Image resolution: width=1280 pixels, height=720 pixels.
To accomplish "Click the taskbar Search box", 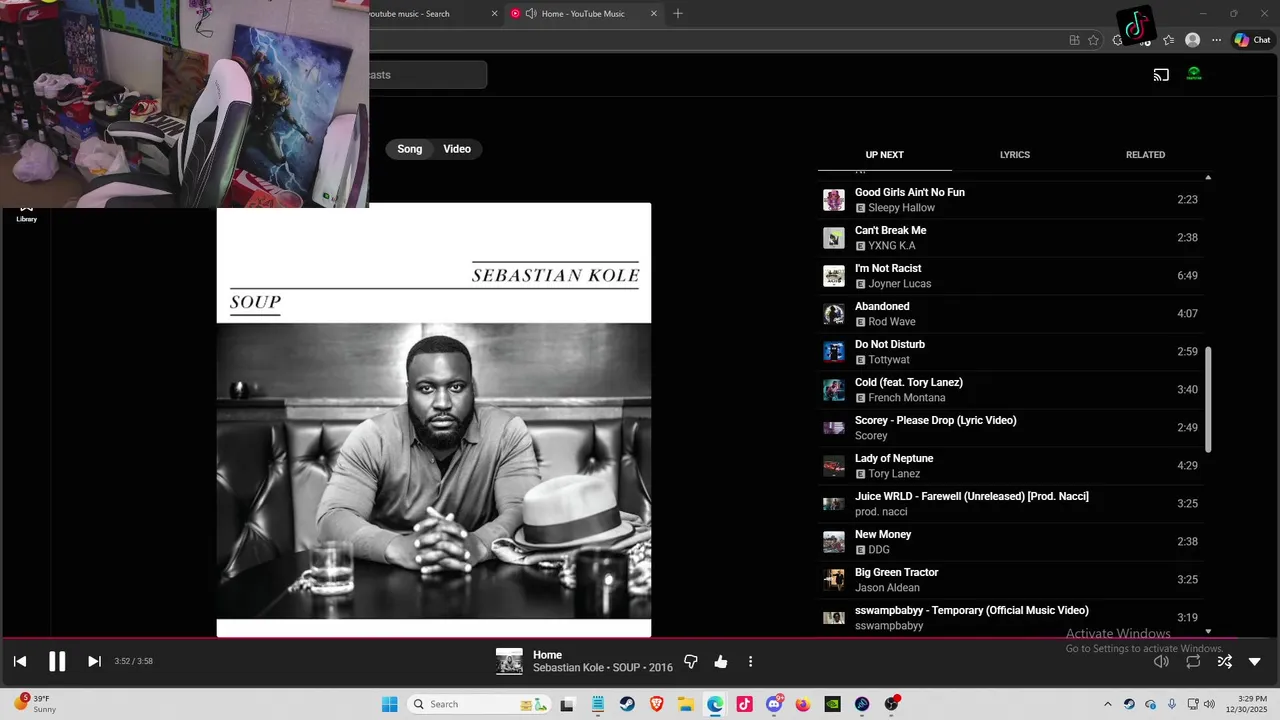I will coord(480,704).
